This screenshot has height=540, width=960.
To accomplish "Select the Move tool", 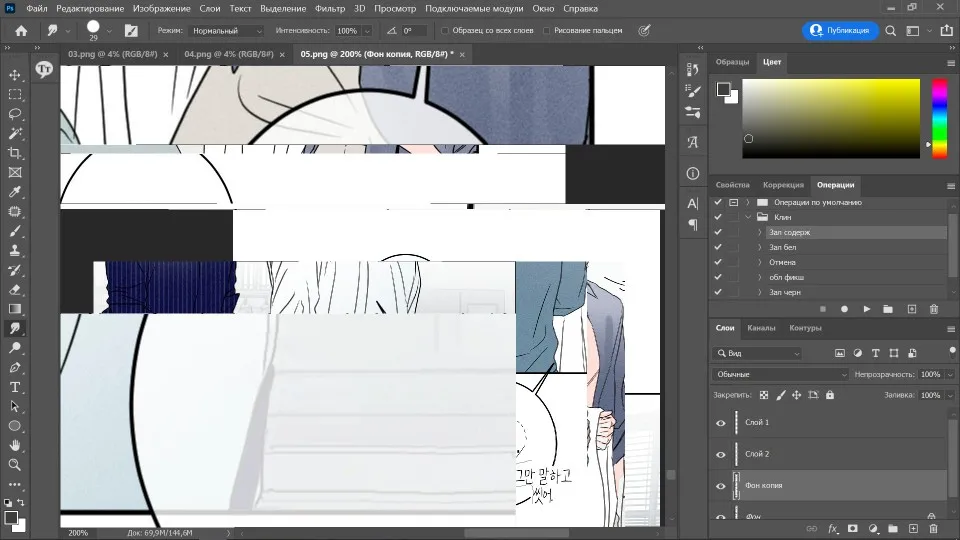I will click(x=15, y=75).
